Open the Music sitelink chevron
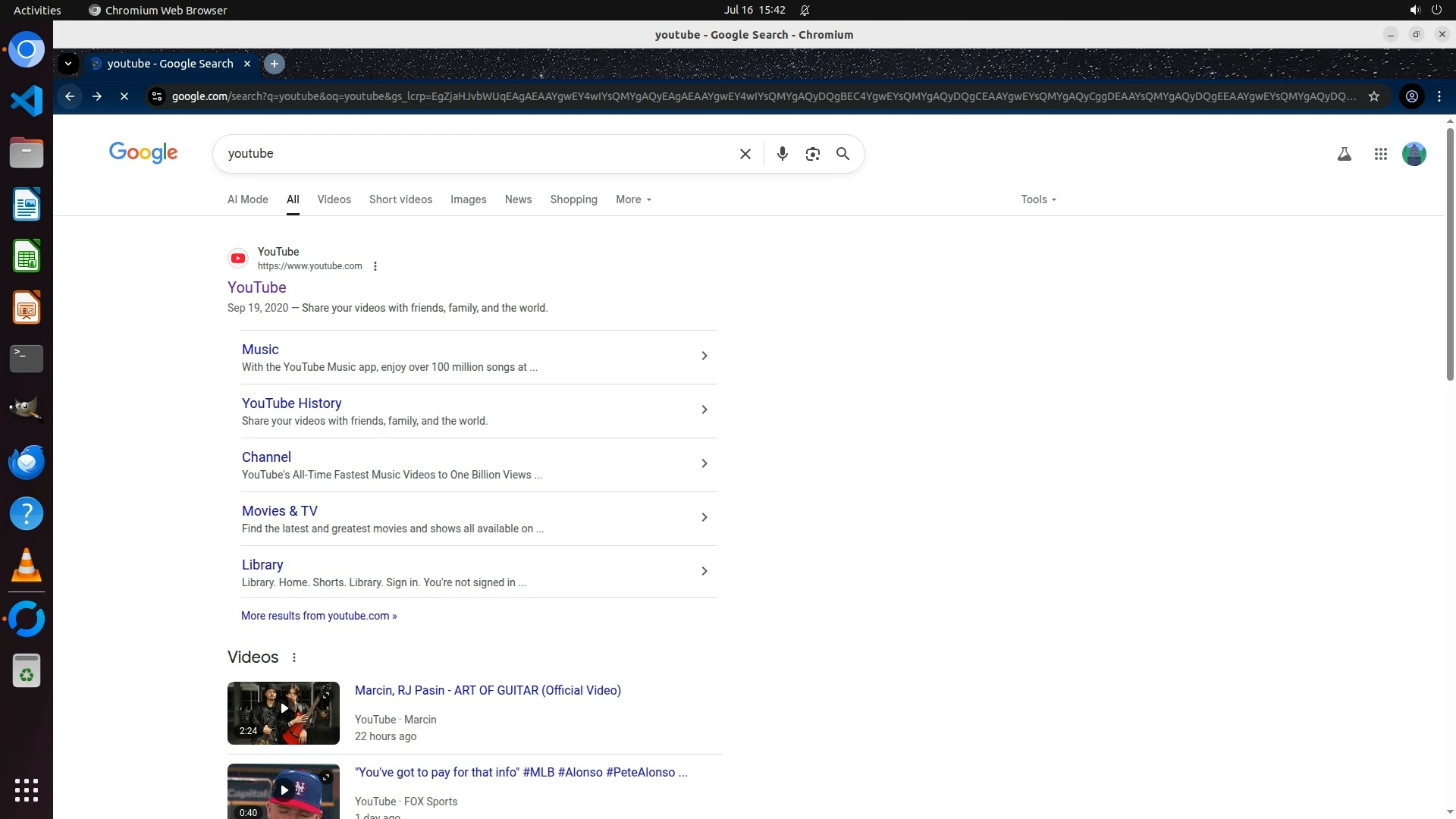Viewport: 1456px width, 819px height. coord(704,356)
